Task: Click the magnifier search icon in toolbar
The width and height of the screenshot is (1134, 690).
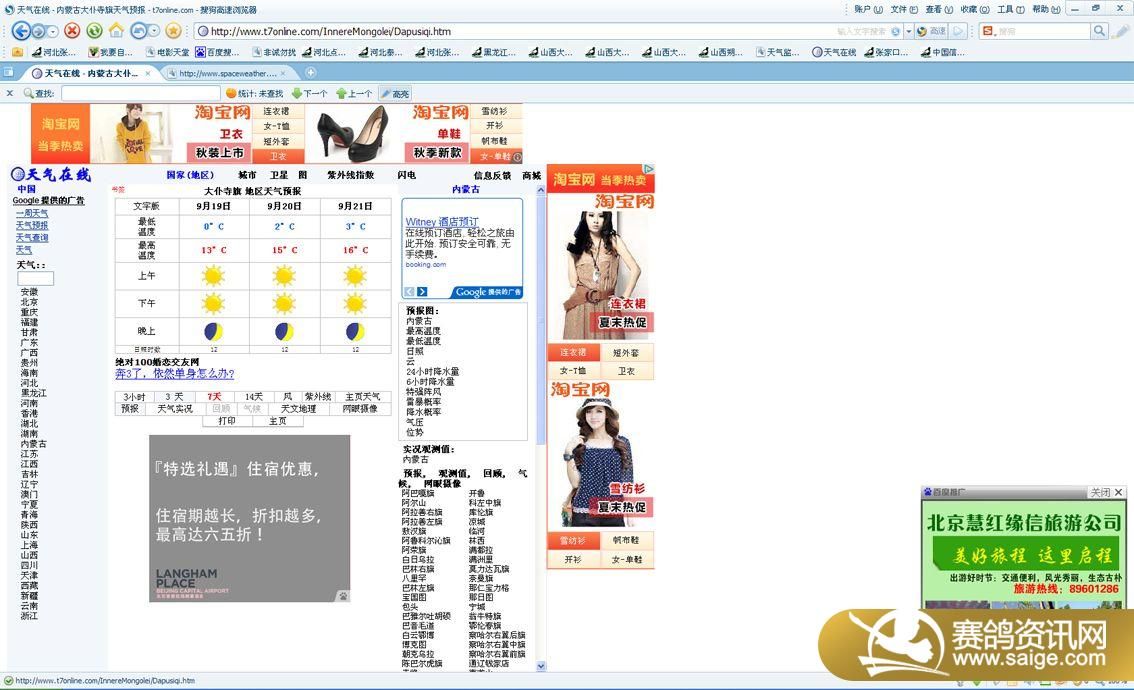Action: [x=1099, y=31]
